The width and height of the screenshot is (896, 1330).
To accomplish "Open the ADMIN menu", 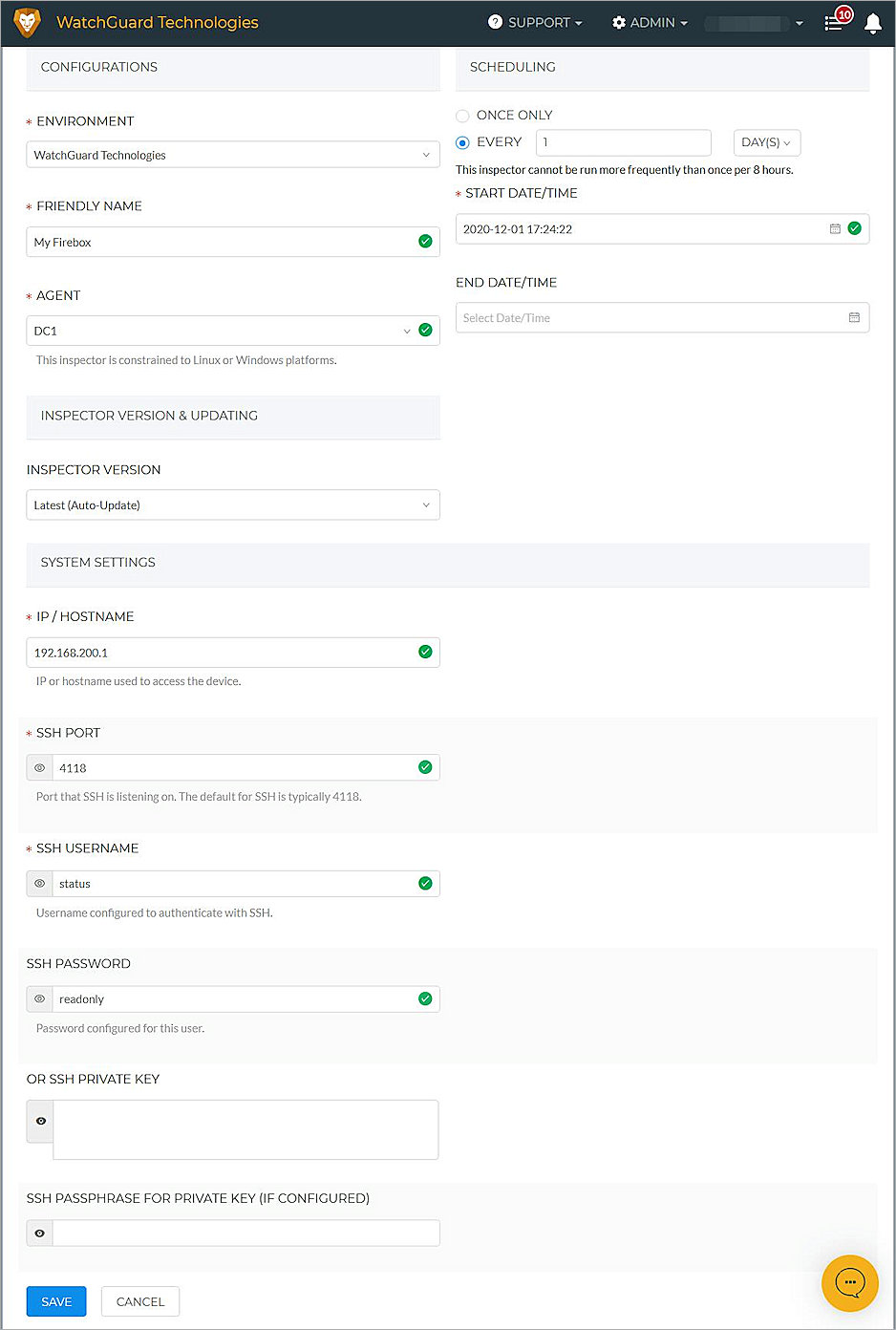I will click(650, 22).
